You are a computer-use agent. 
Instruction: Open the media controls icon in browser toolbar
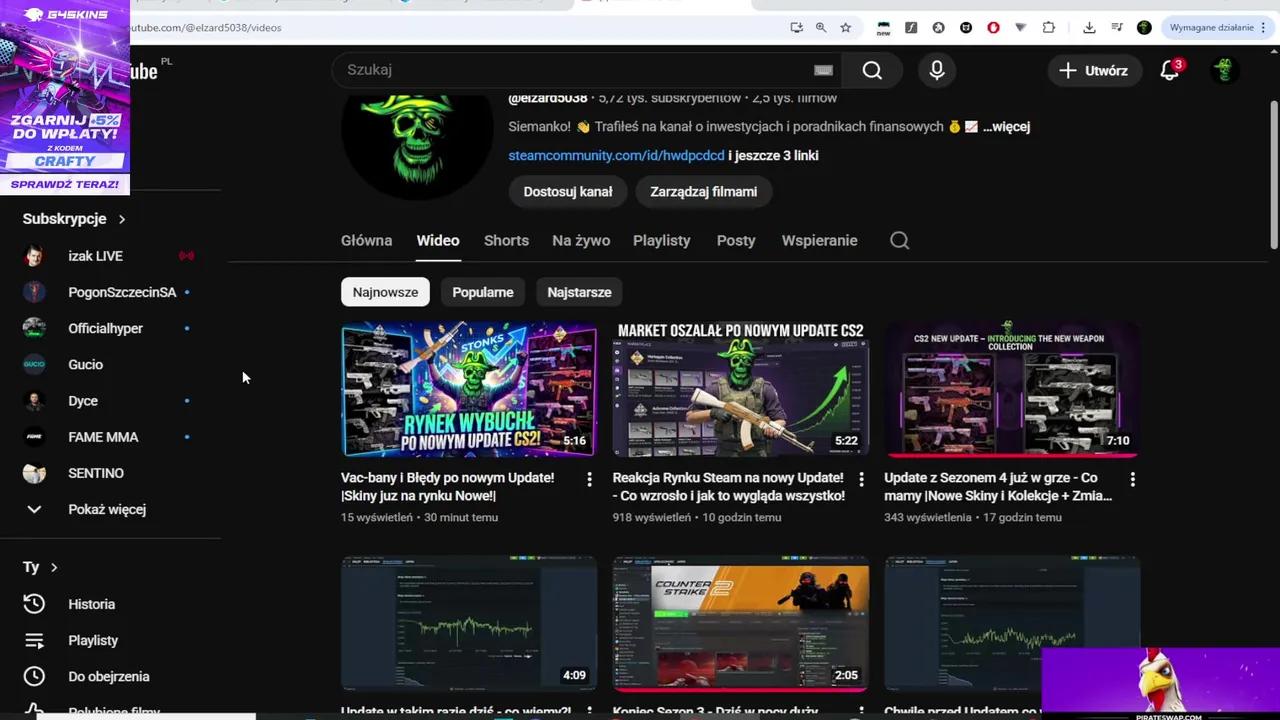click(1116, 28)
